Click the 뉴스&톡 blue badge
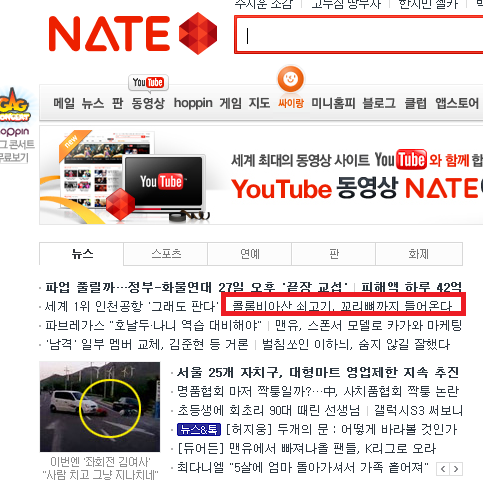 coord(199,429)
